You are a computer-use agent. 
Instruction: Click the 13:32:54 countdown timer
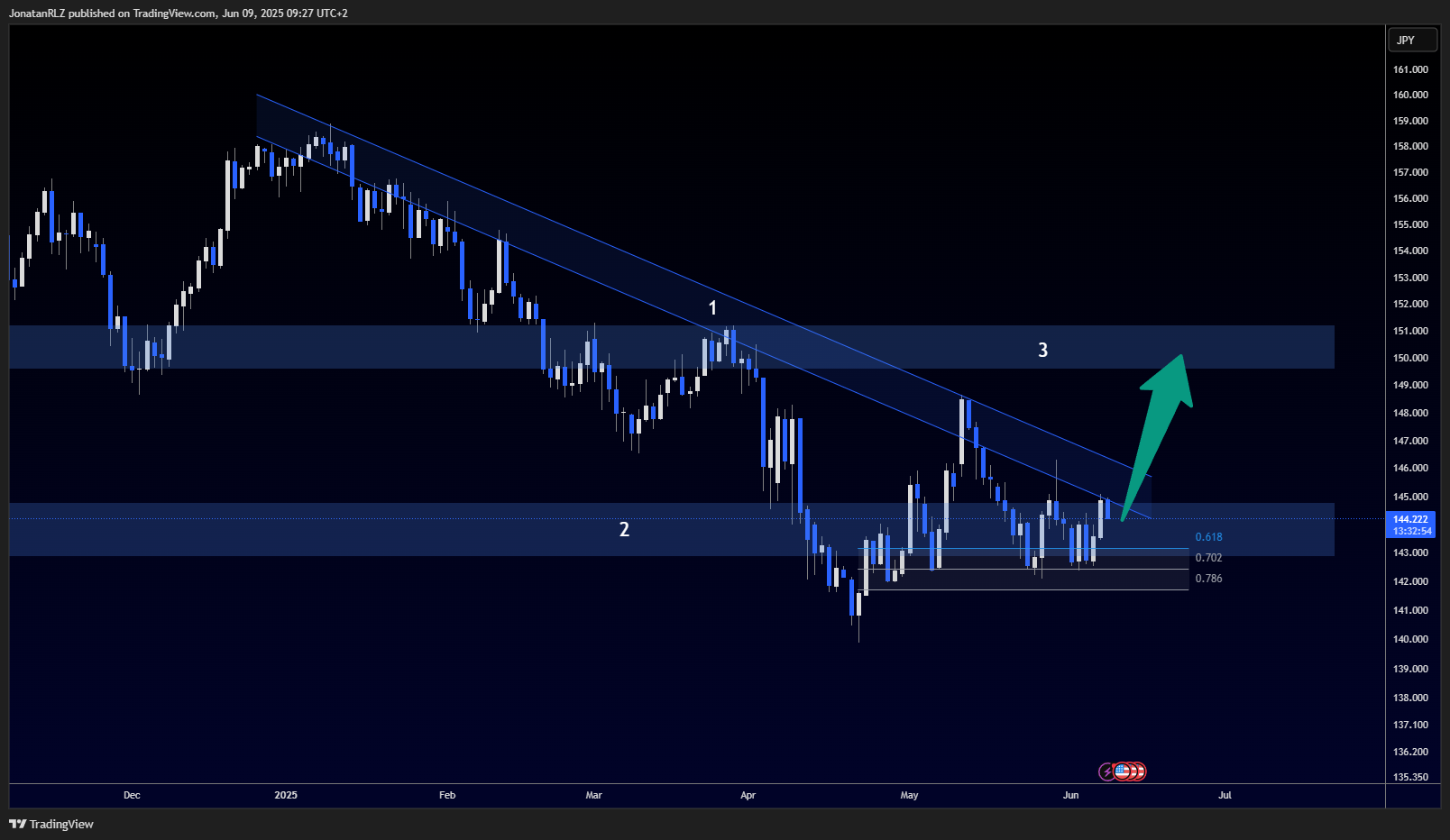pos(1411,531)
